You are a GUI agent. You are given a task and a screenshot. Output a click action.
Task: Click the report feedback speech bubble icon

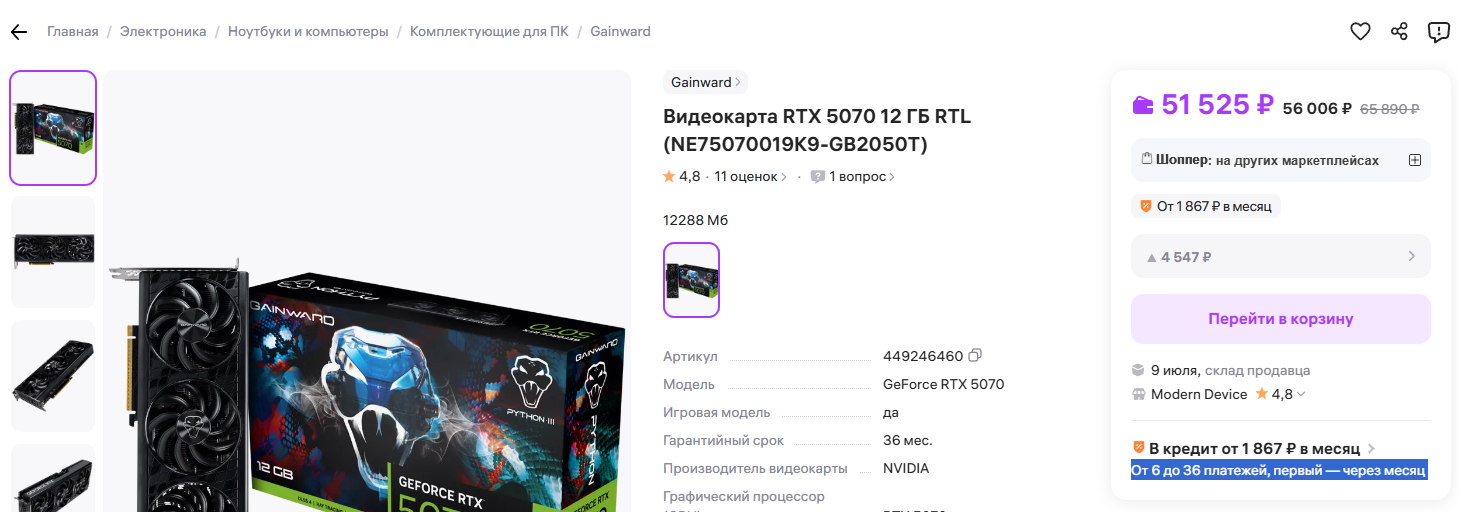coord(1438,32)
